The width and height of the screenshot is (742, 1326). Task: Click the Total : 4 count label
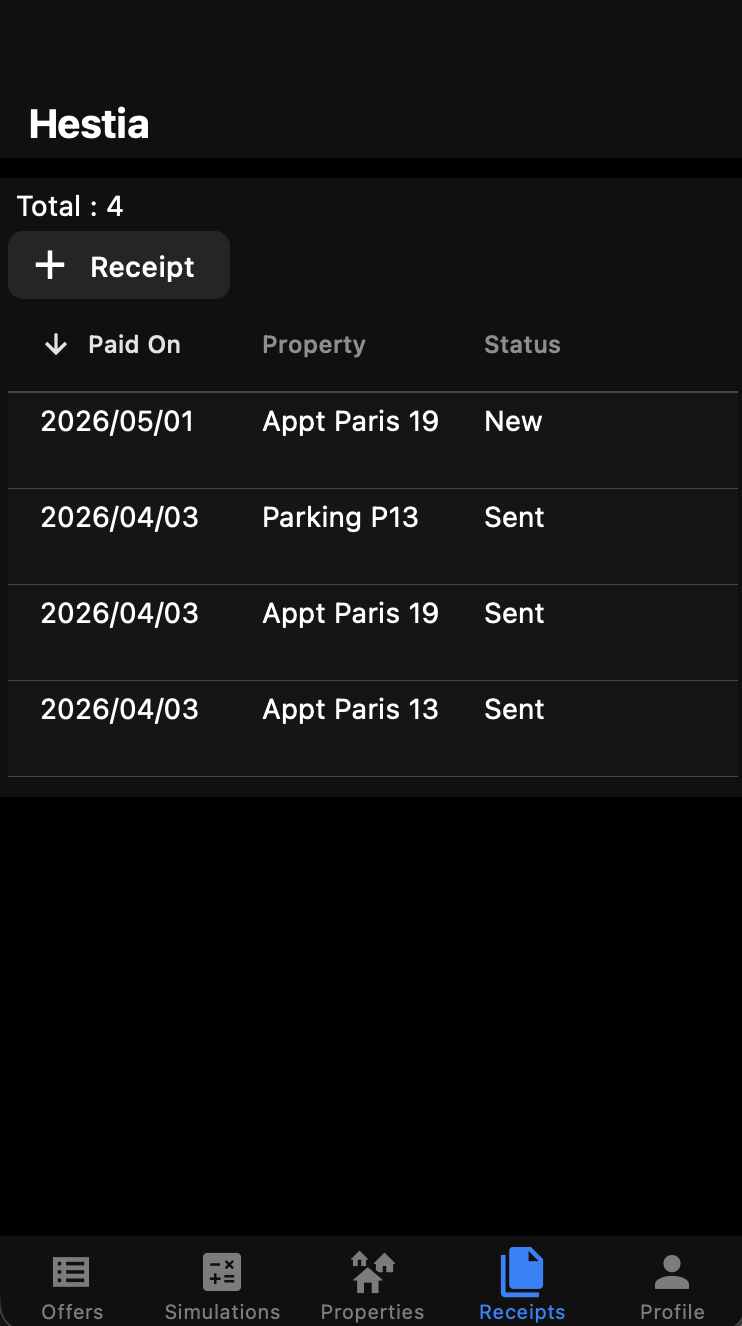pyautogui.click(x=70, y=207)
